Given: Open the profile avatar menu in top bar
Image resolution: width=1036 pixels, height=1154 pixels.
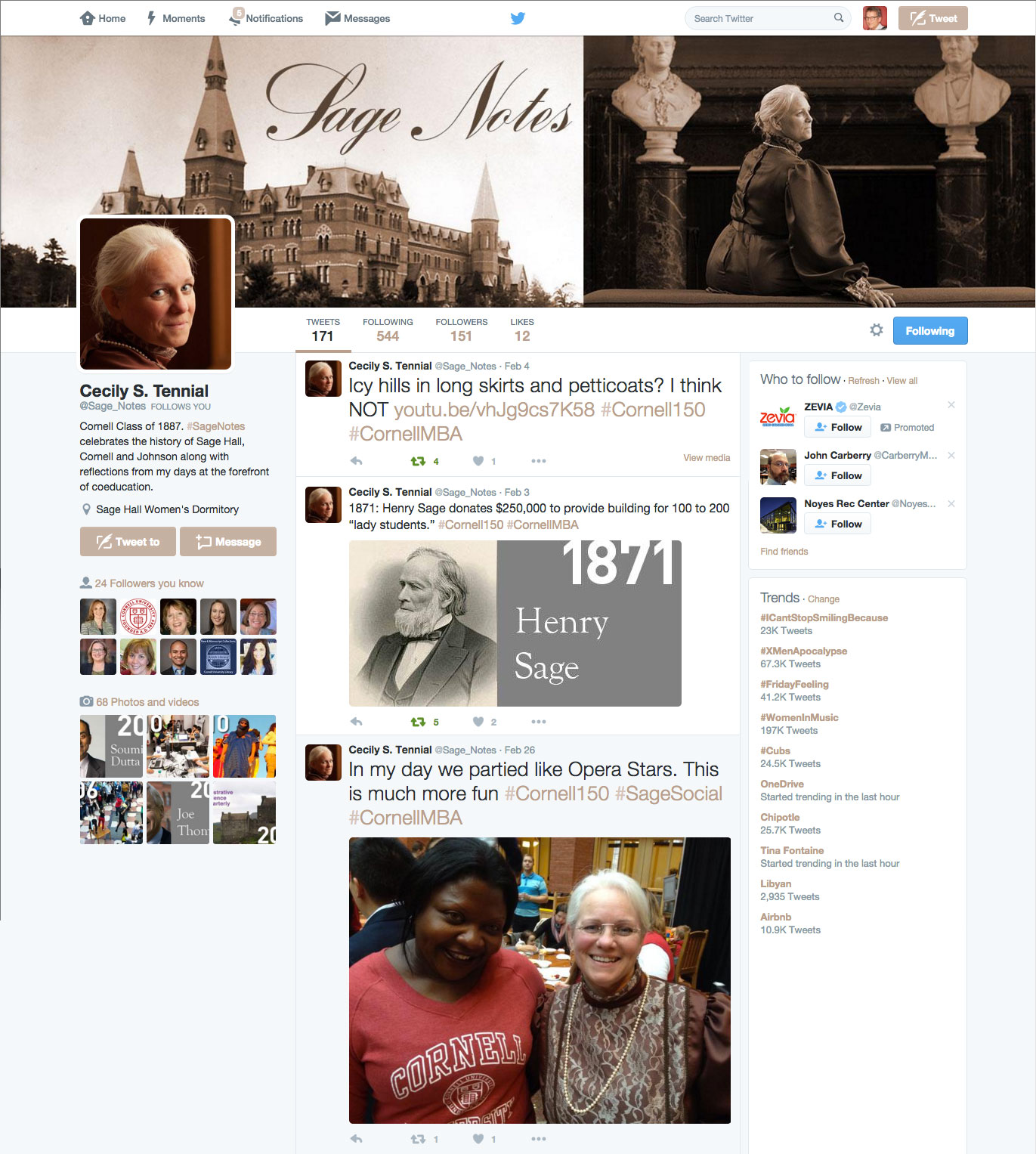Looking at the screenshot, I should tap(875, 18).
